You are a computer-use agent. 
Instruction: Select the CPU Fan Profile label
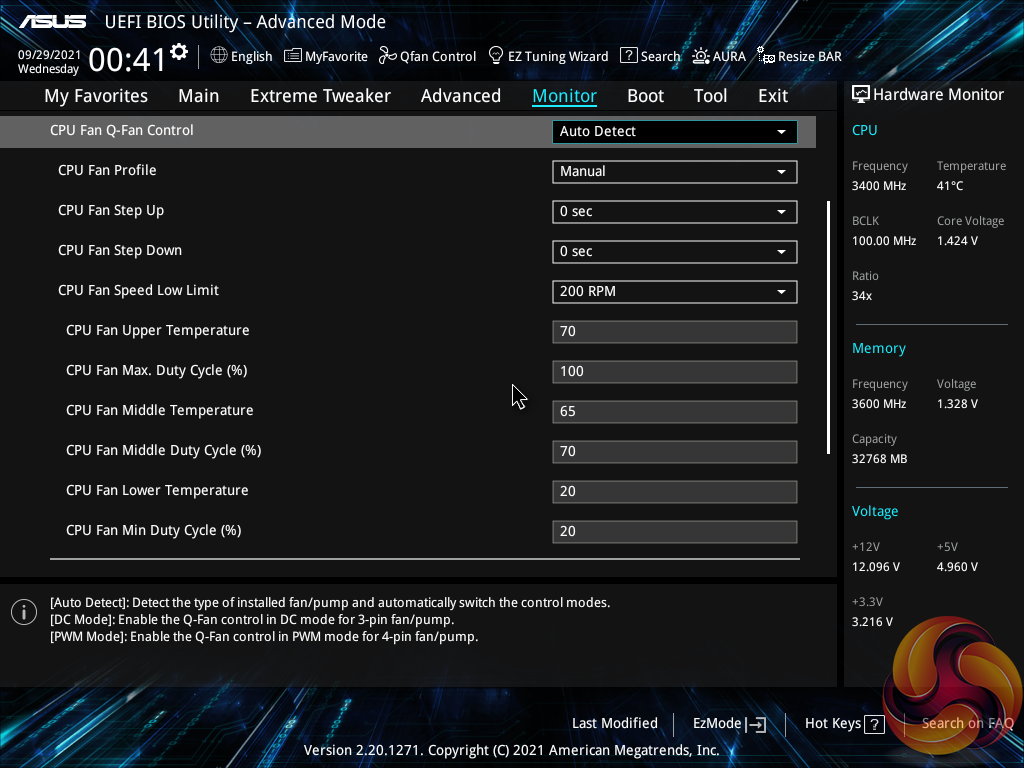pyautogui.click(x=107, y=170)
